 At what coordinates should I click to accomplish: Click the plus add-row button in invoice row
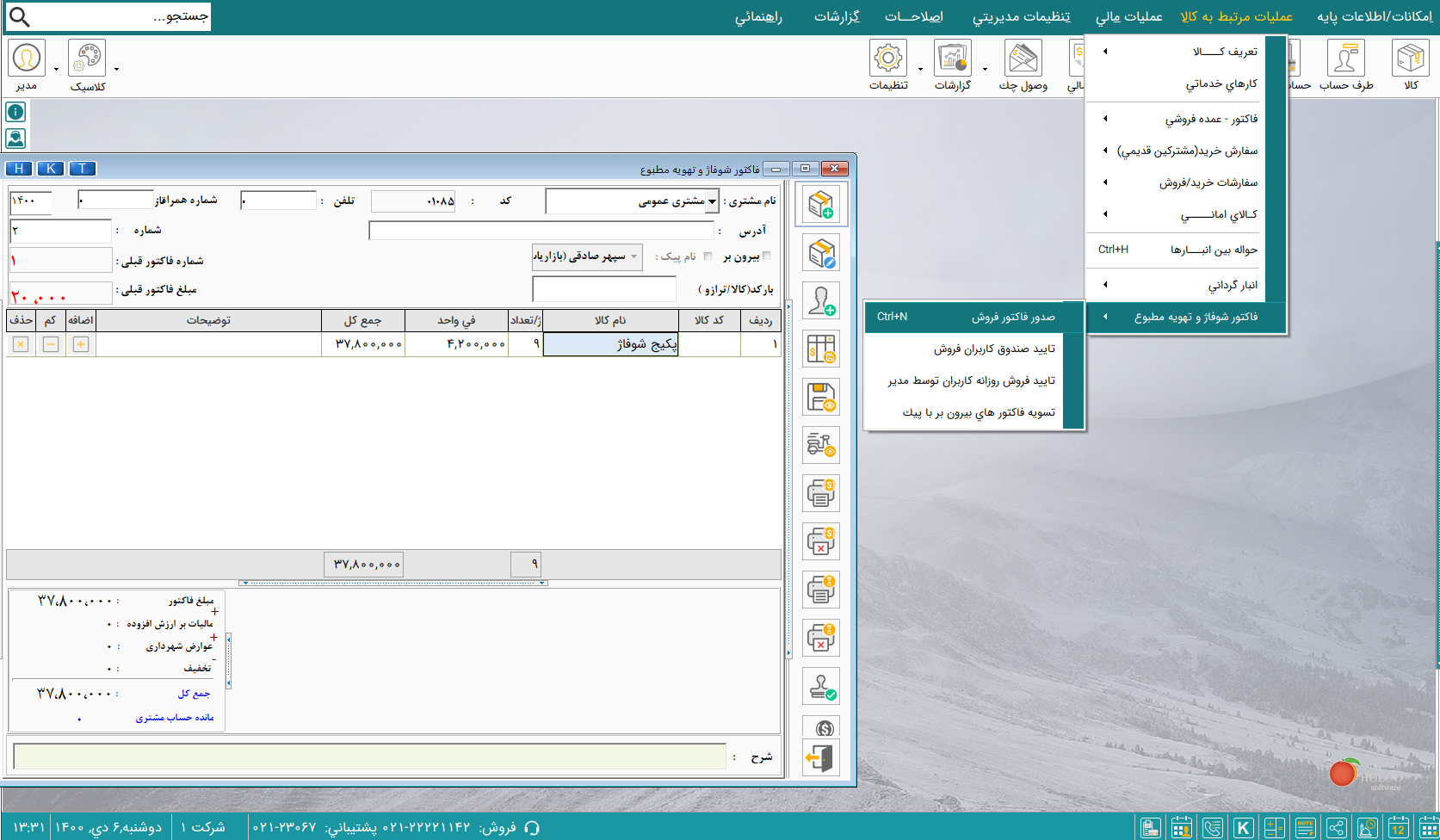[81, 344]
